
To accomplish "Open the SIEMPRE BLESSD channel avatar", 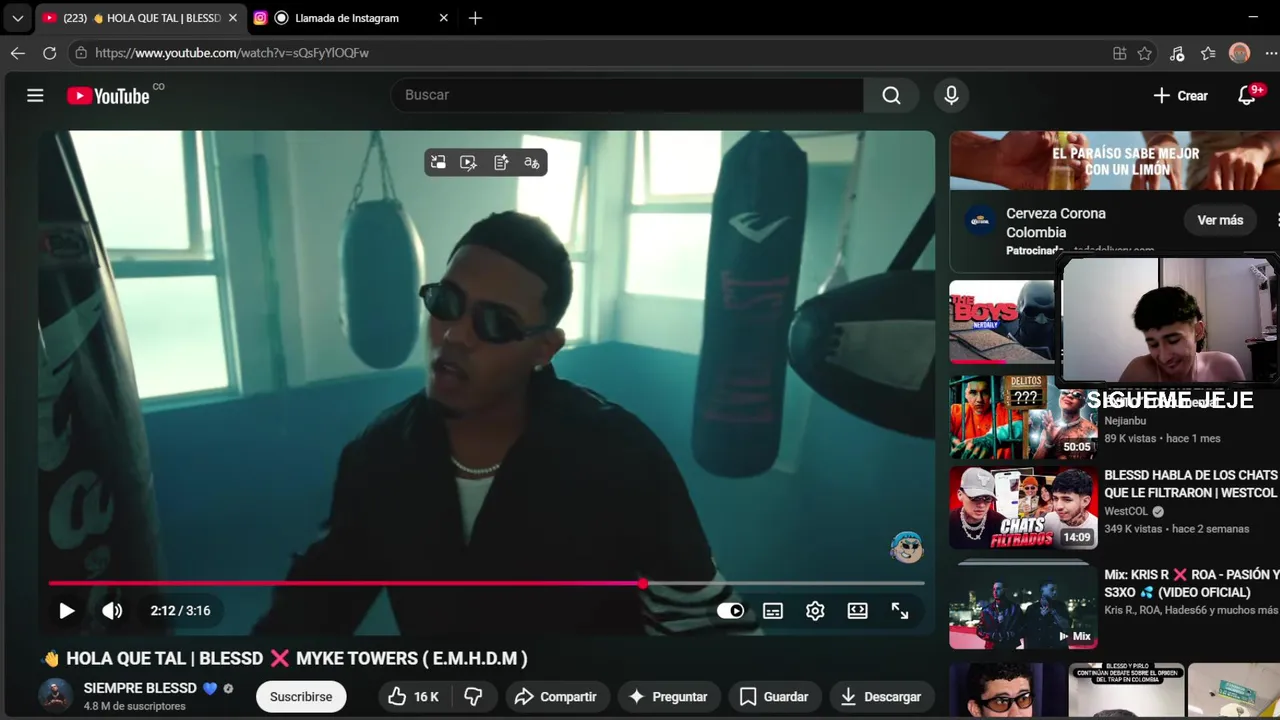I will [55, 696].
